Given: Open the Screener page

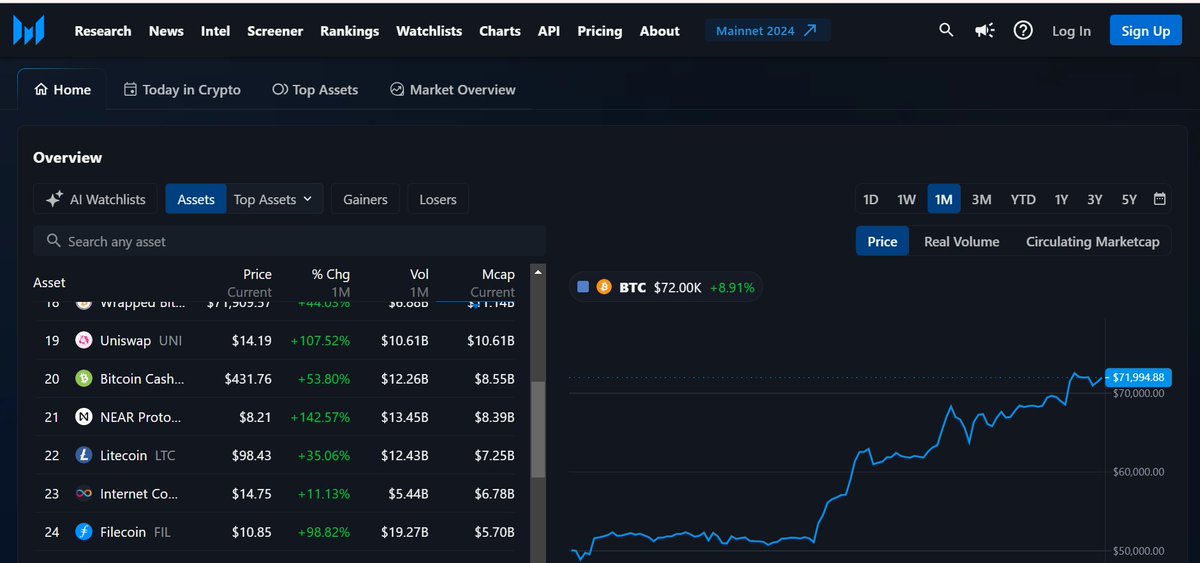Looking at the screenshot, I should (275, 31).
